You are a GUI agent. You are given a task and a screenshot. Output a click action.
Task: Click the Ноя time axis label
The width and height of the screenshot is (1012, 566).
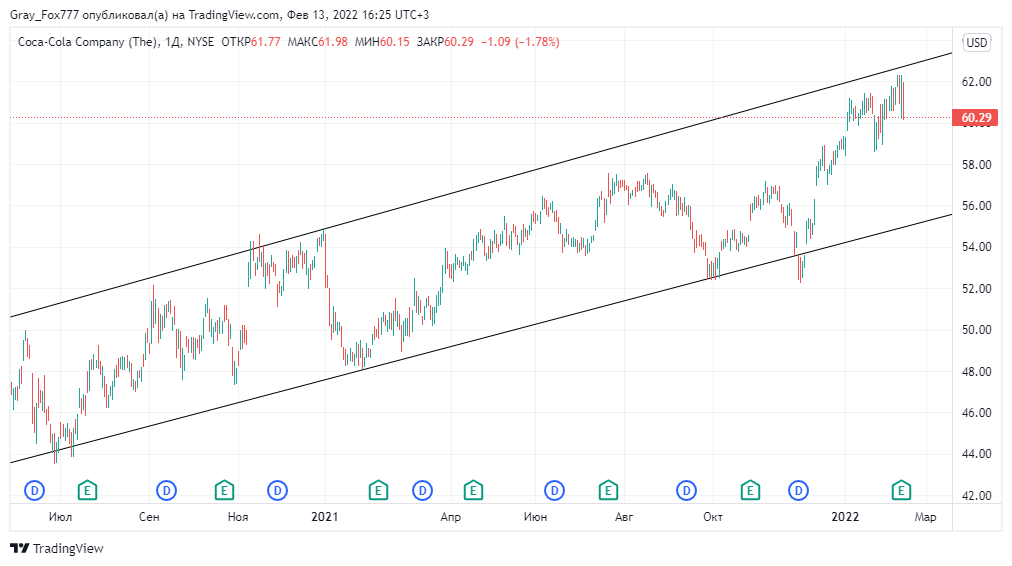238,517
